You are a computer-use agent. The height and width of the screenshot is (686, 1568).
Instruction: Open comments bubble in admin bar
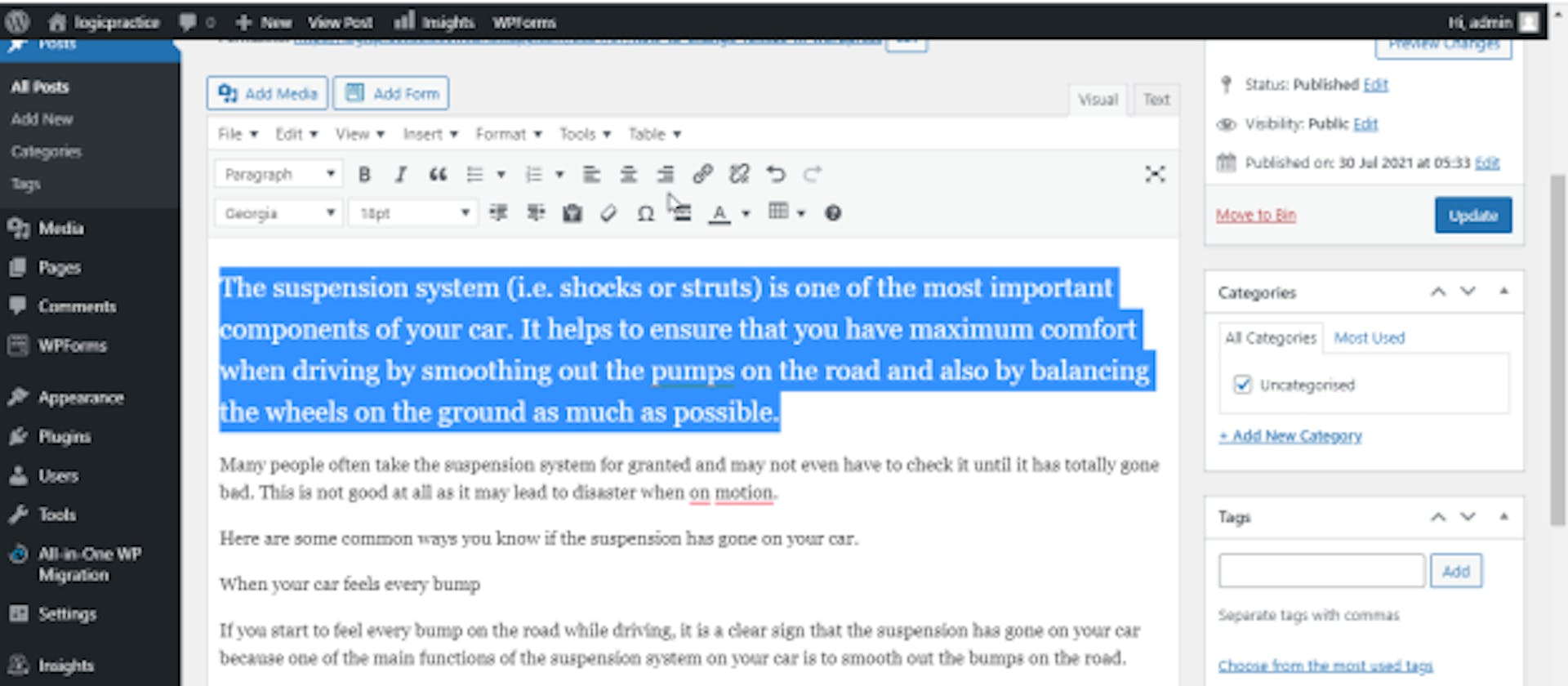point(196,22)
